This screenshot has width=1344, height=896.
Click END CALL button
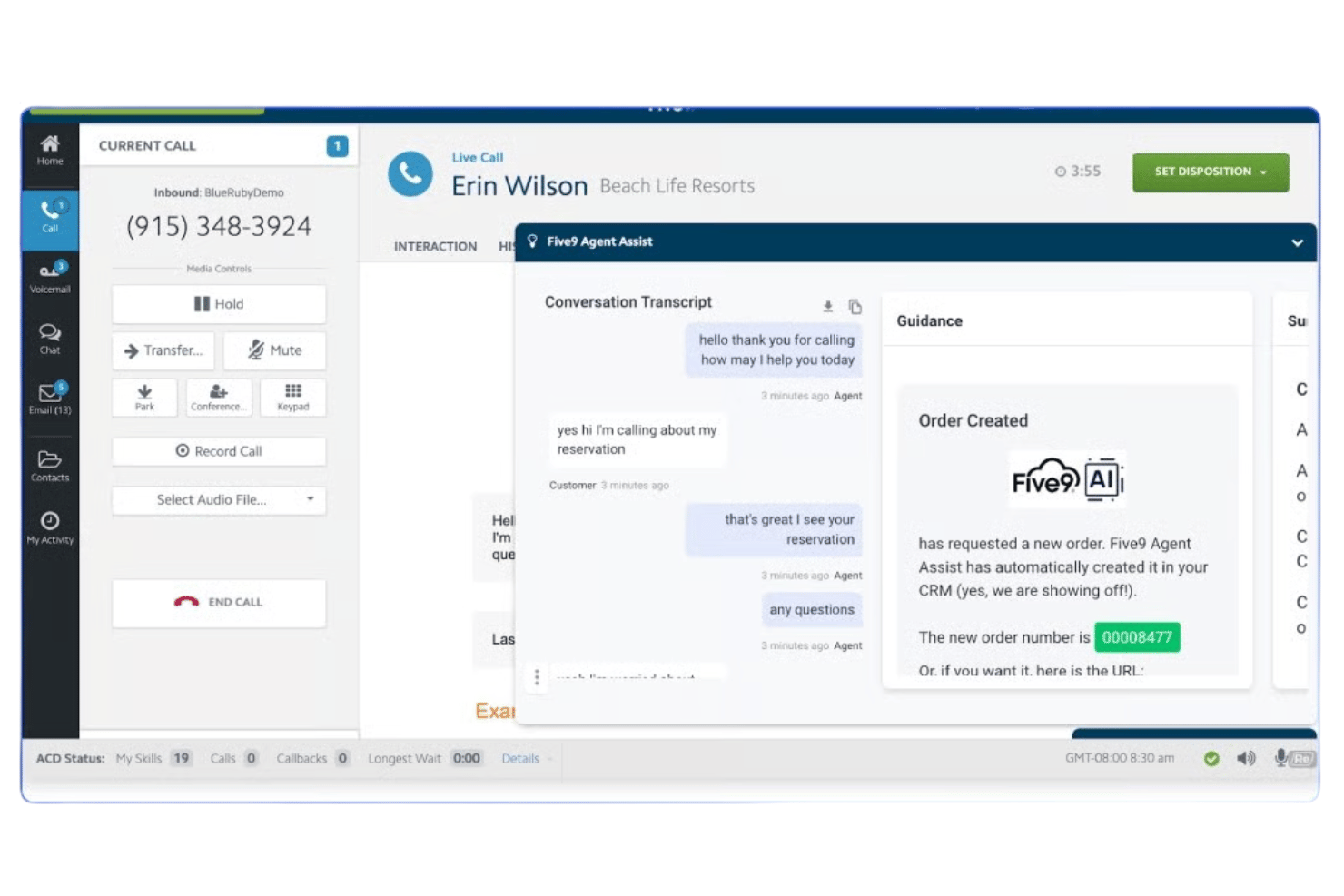[x=219, y=603]
